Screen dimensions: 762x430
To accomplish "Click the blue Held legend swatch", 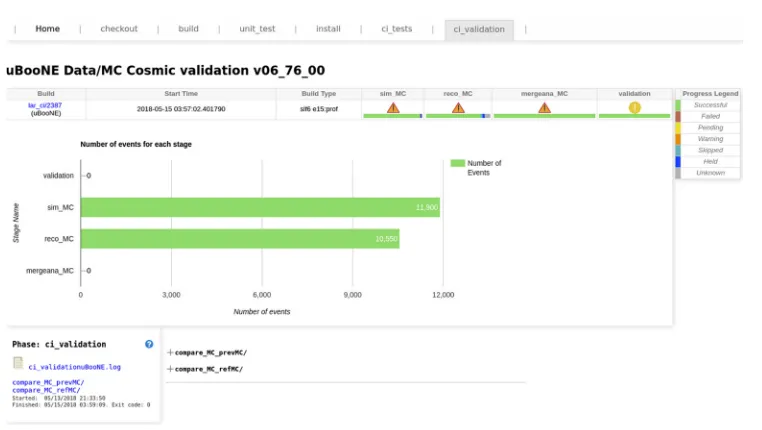I will [678, 161].
